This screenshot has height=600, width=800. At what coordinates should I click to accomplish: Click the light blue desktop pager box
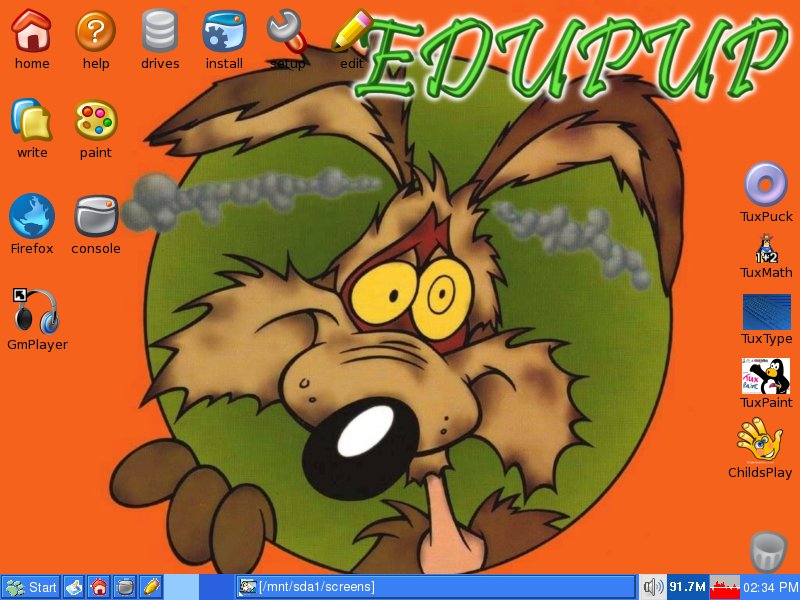(x=182, y=587)
